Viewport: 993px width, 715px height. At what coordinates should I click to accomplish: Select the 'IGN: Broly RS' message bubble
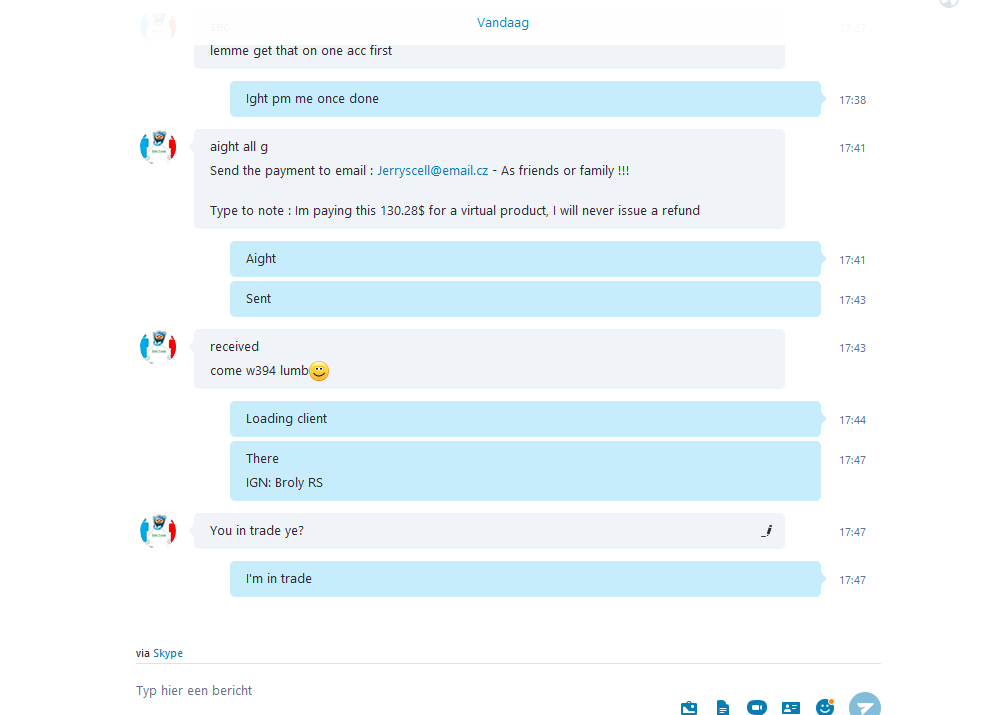click(x=525, y=471)
